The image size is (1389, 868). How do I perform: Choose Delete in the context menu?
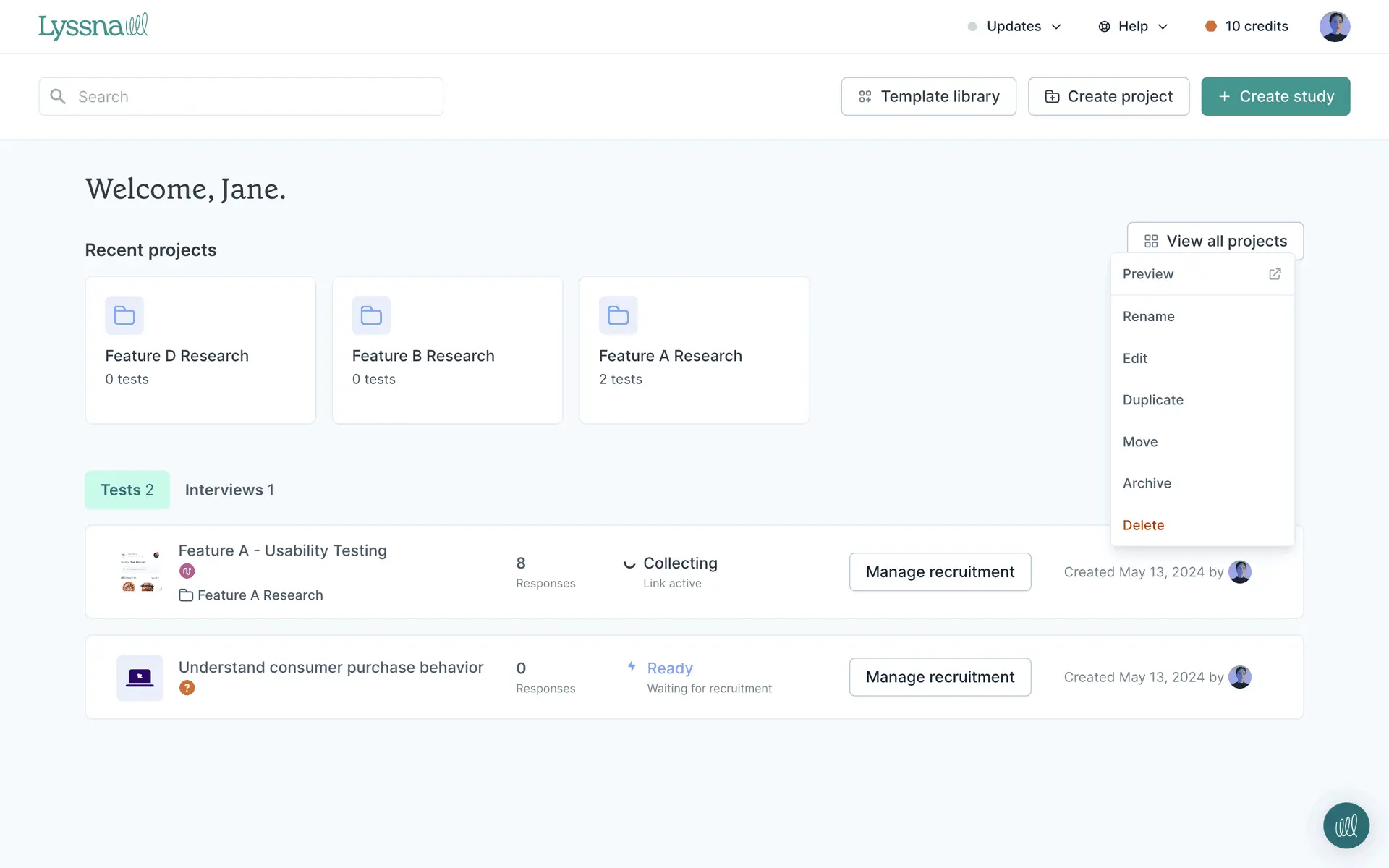[x=1143, y=525]
